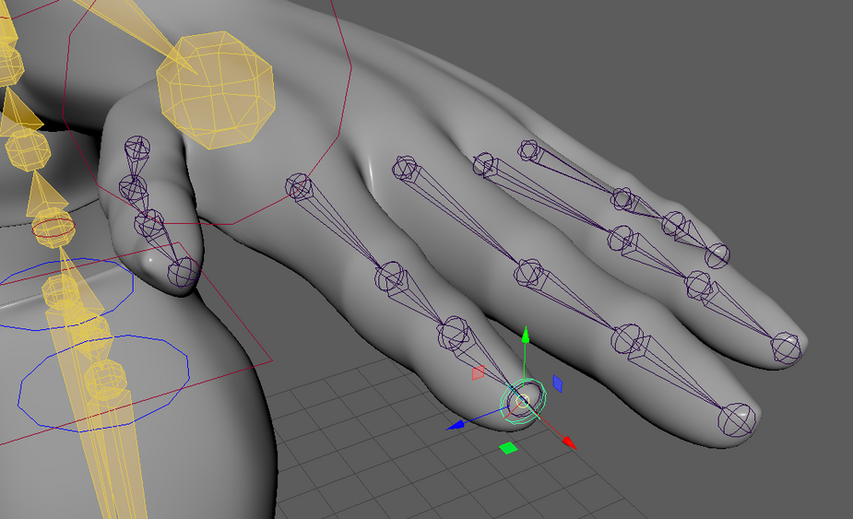This screenshot has height=519, width=853.
Task: Click the center handle of the move manipulator
Action: (x=523, y=401)
